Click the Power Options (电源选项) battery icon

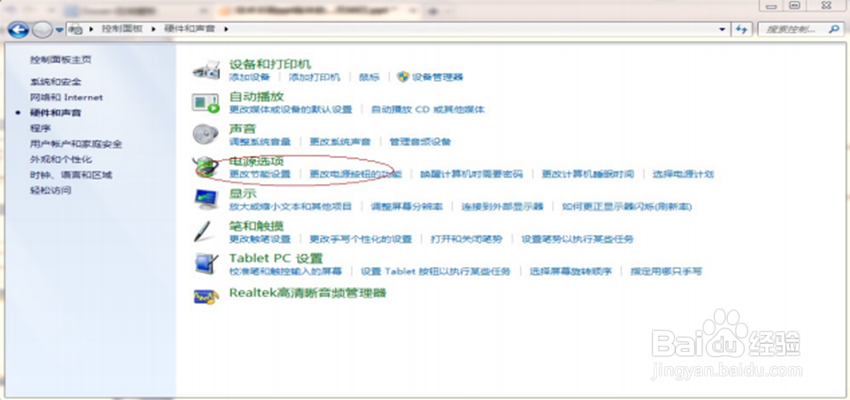tap(207, 167)
